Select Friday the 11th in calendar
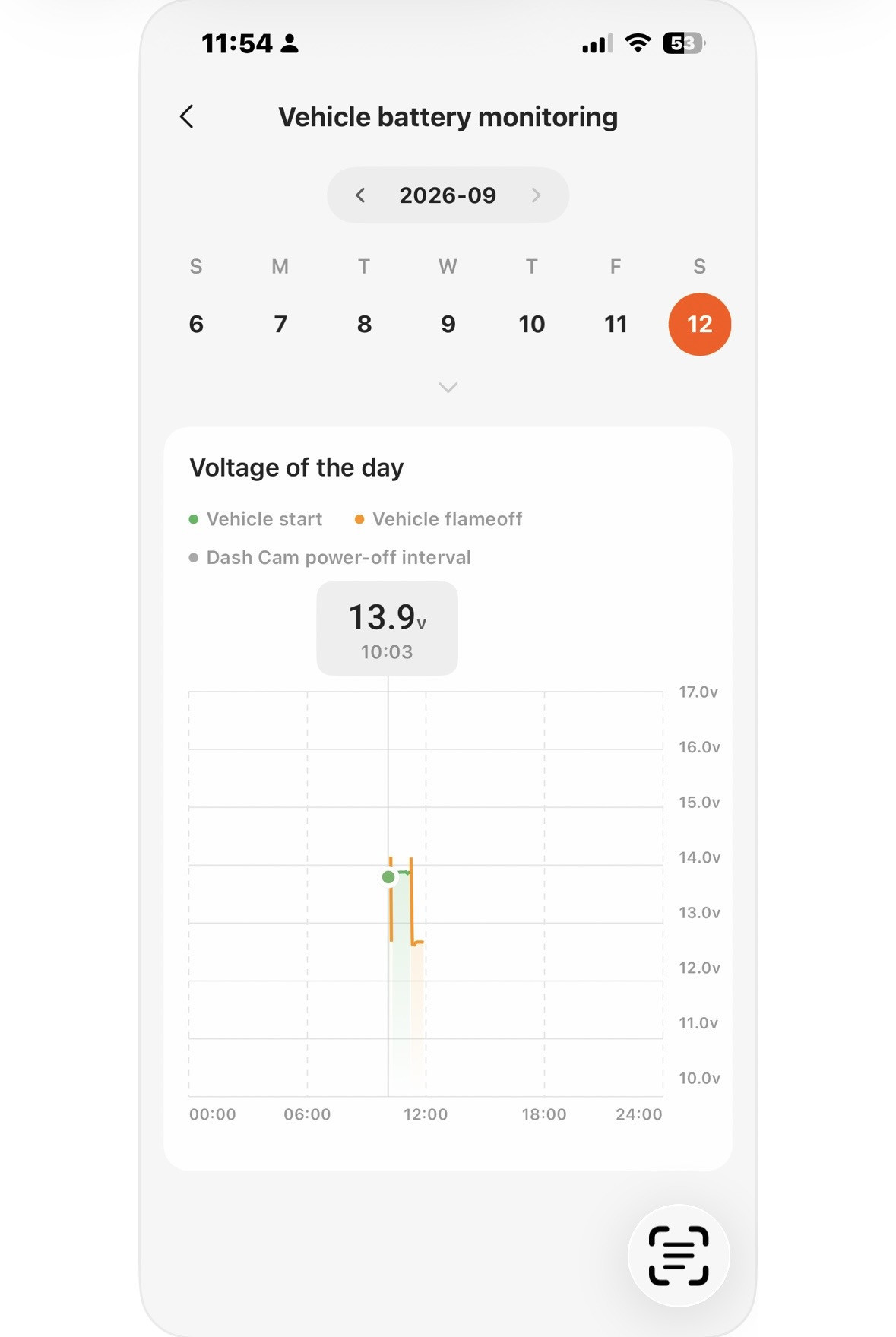896x1337 pixels. click(616, 325)
